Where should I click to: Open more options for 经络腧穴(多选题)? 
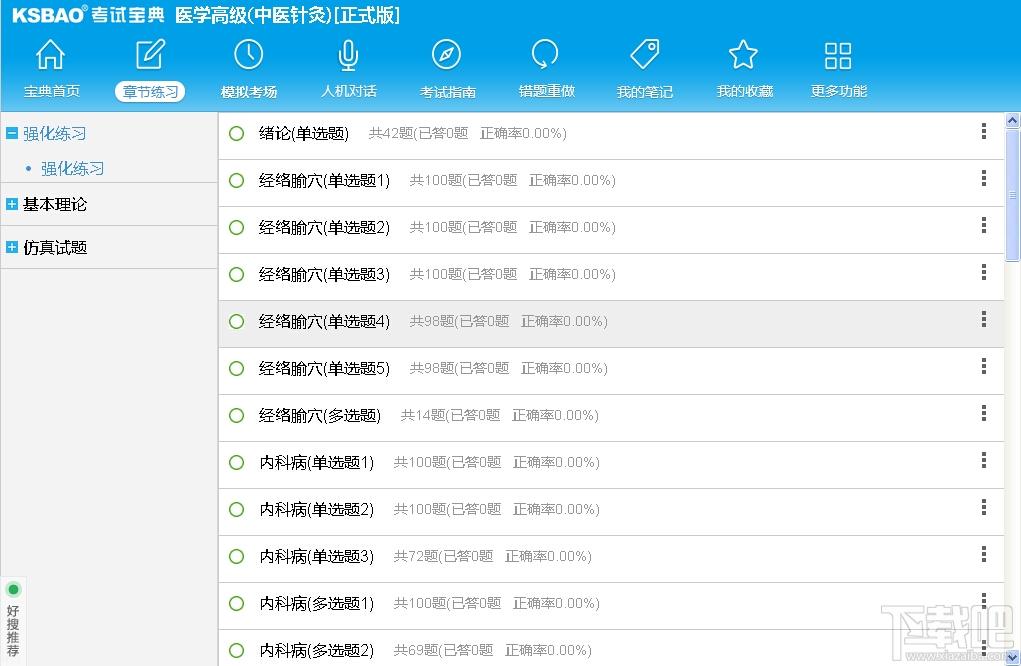coord(984,413)
